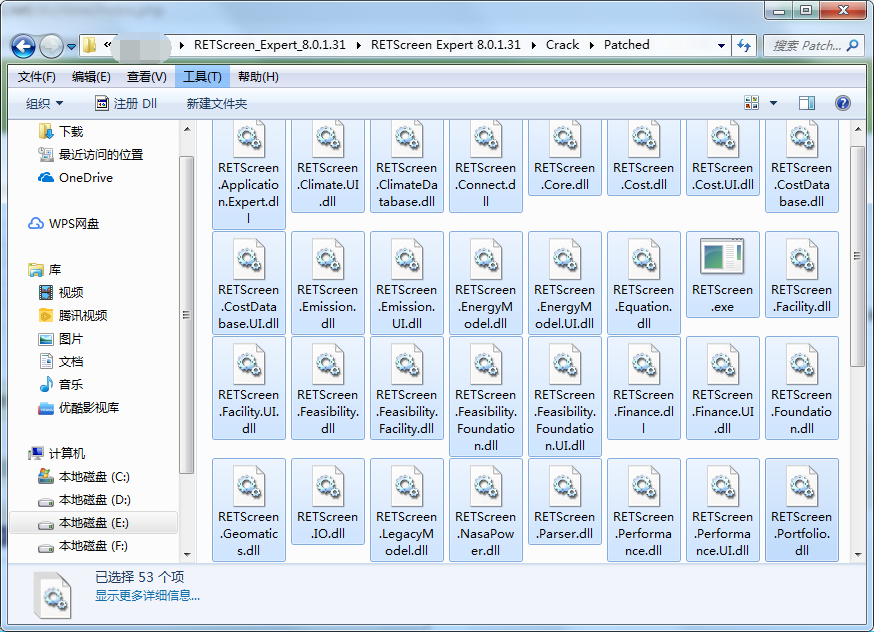Select RETScreen.IO.dll file
This screenshot has height=632, width=874.
click(x=328, y=501)
